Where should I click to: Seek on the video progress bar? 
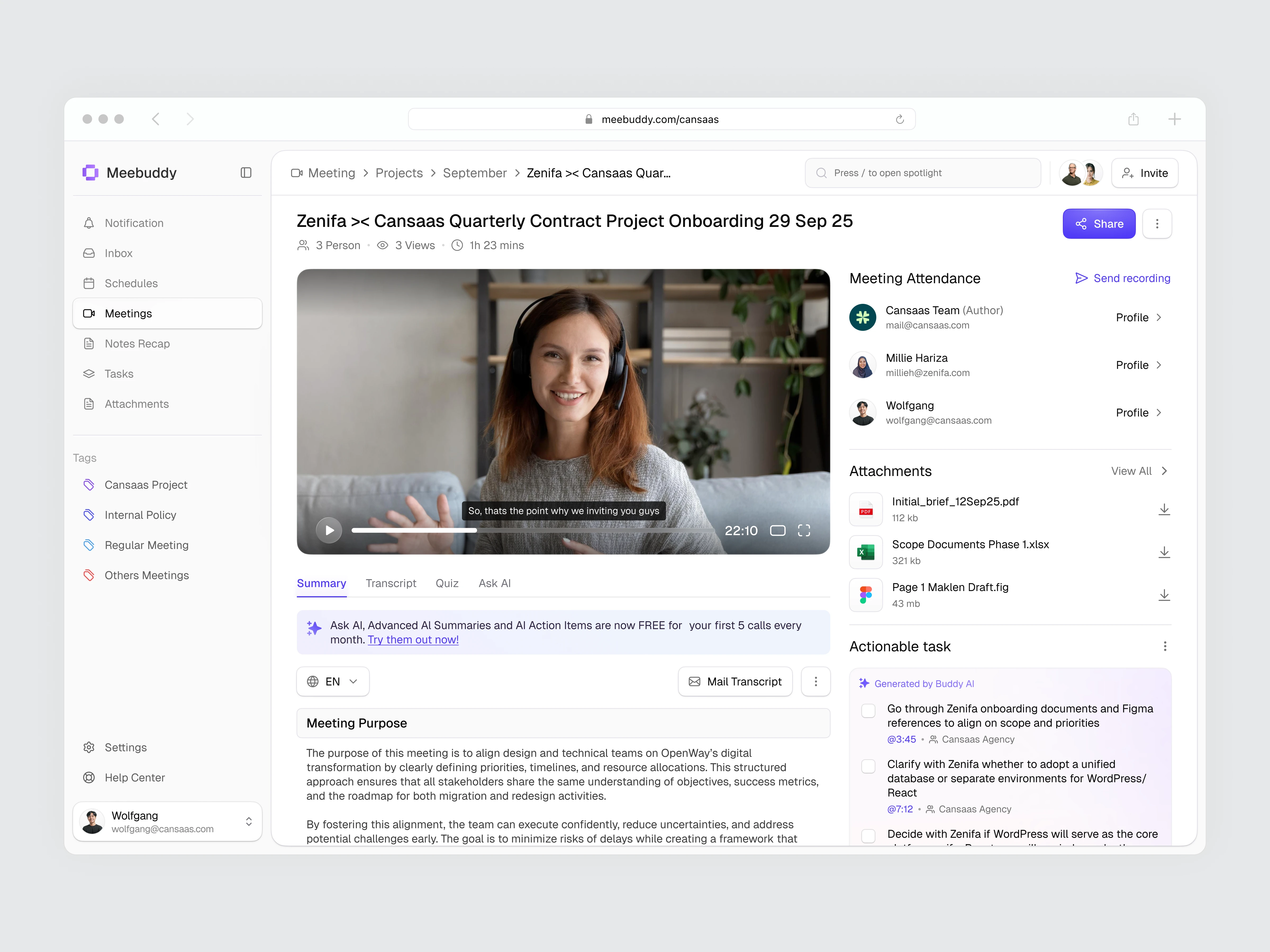(574, 530)
